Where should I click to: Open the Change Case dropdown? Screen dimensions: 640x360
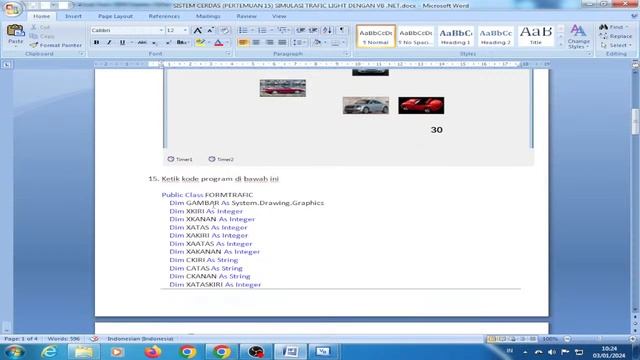pos(182,42)
